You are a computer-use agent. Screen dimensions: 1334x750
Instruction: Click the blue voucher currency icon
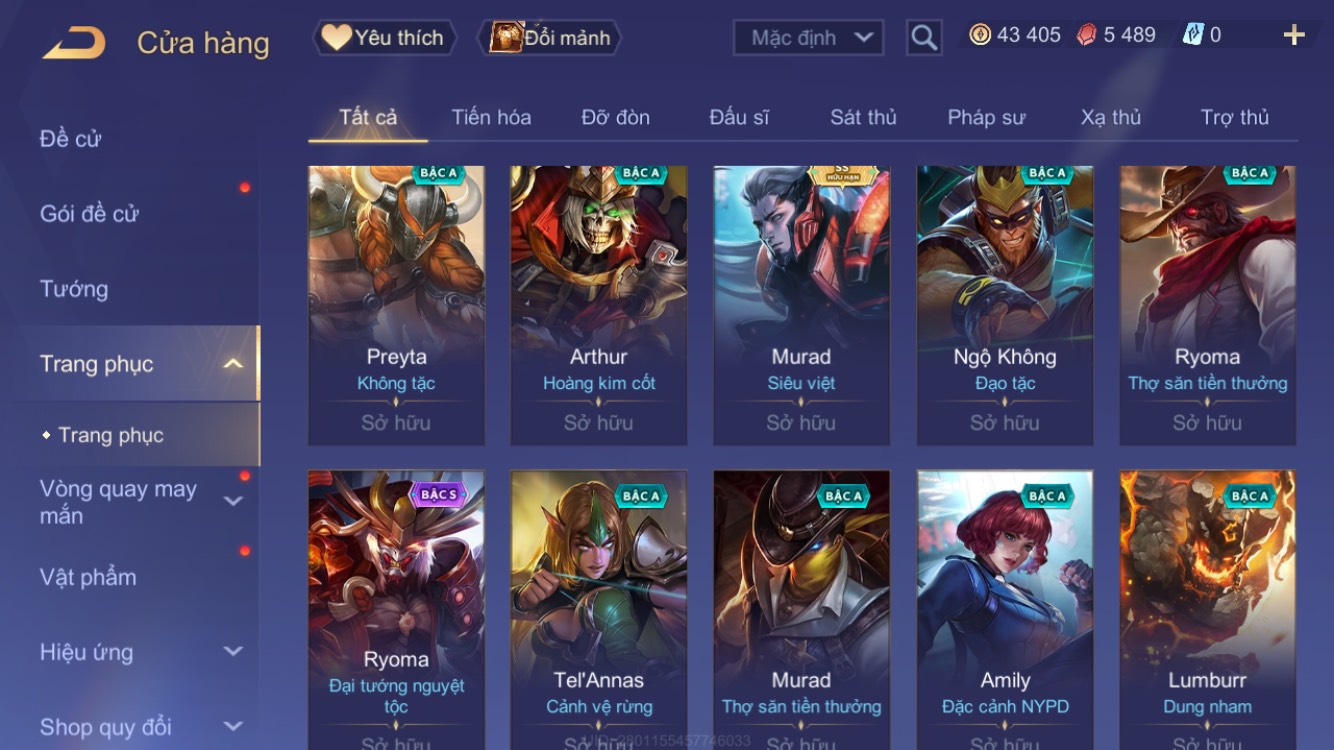click(1193, 35)
